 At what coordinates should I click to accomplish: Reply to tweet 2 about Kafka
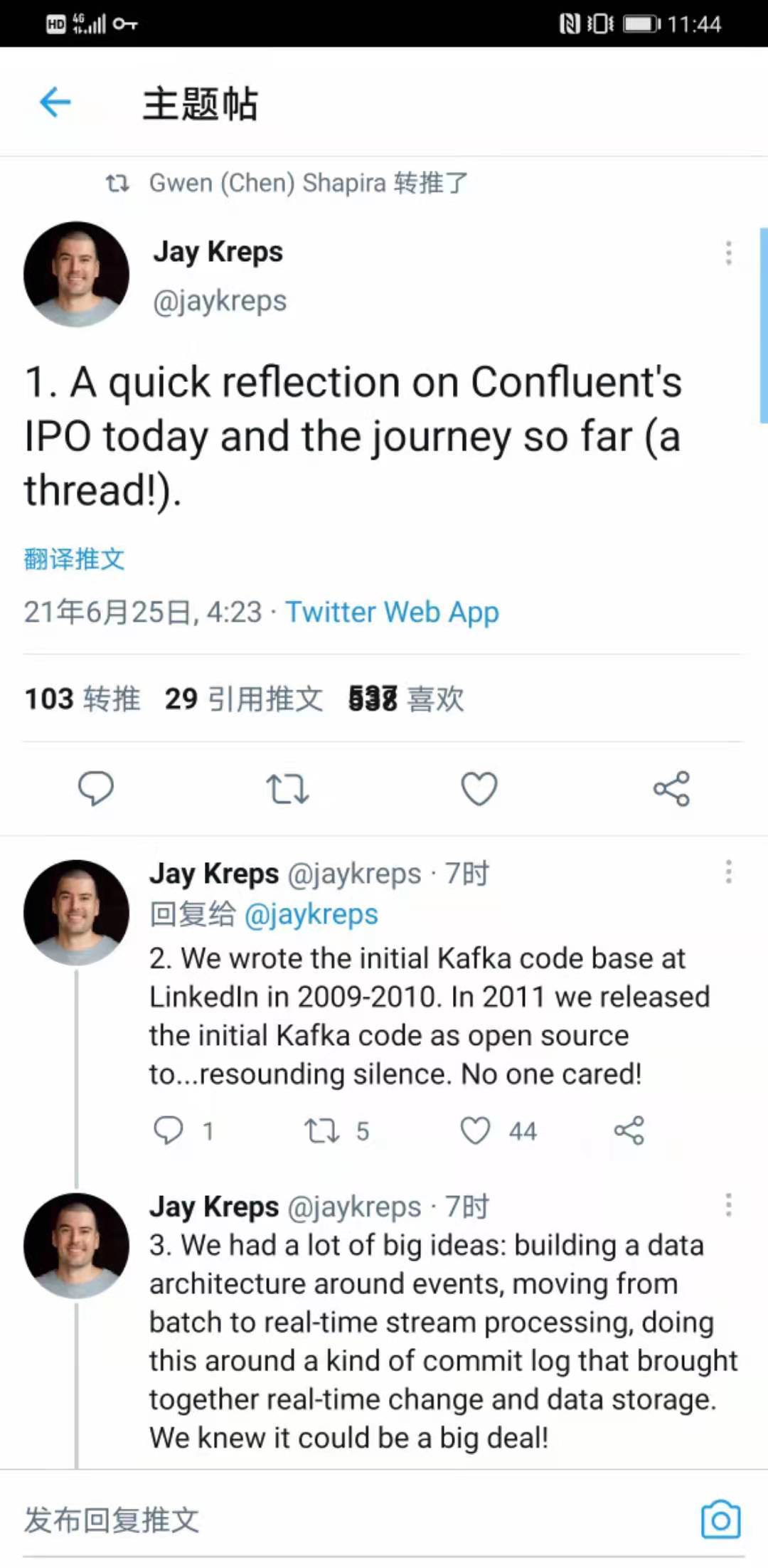tap(169, 1130)
